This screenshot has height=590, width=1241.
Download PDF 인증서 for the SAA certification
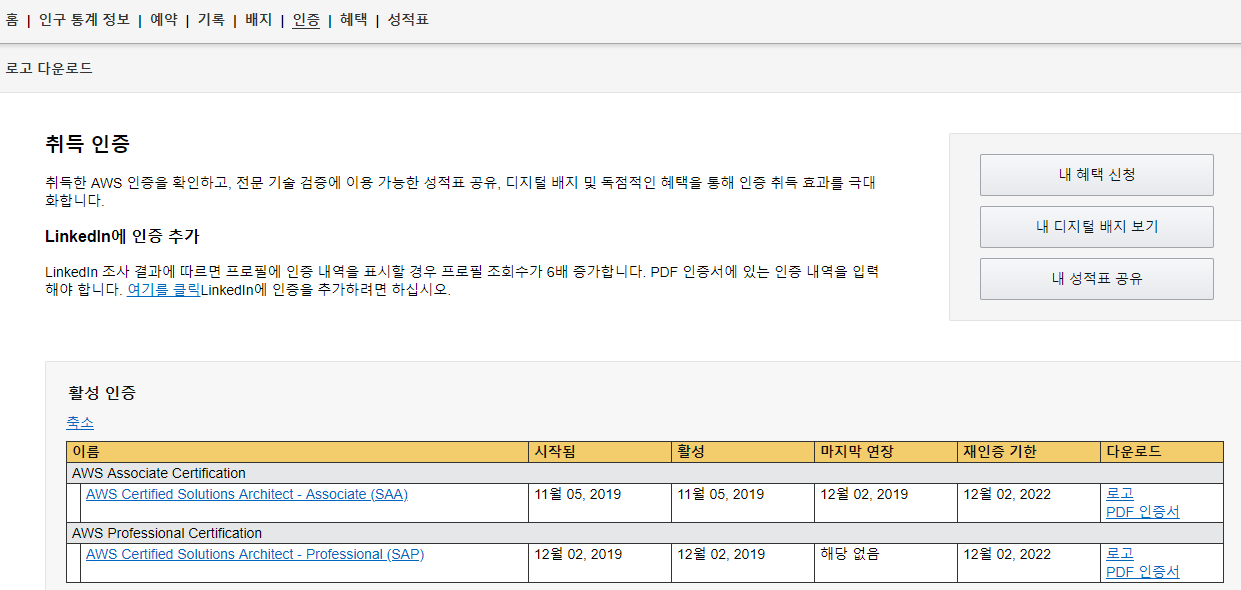click(x=1143, y=512)
